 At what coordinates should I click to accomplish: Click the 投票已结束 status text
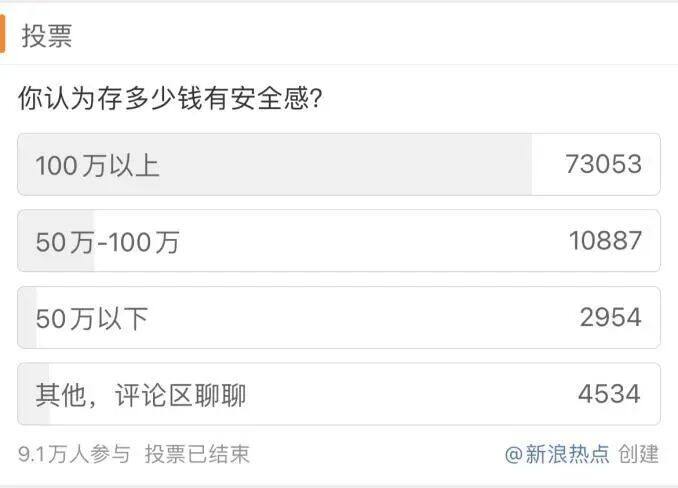[197, 454]
